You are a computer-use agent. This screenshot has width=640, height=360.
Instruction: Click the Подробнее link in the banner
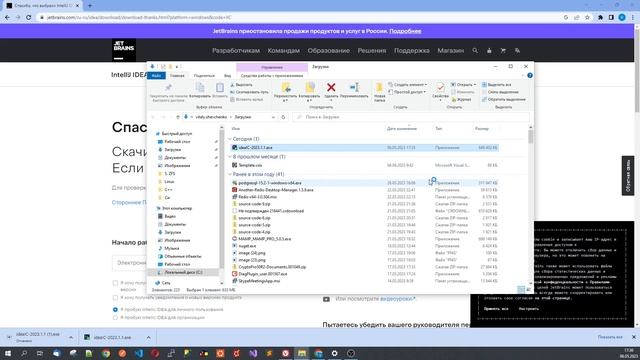click(405, 31)
